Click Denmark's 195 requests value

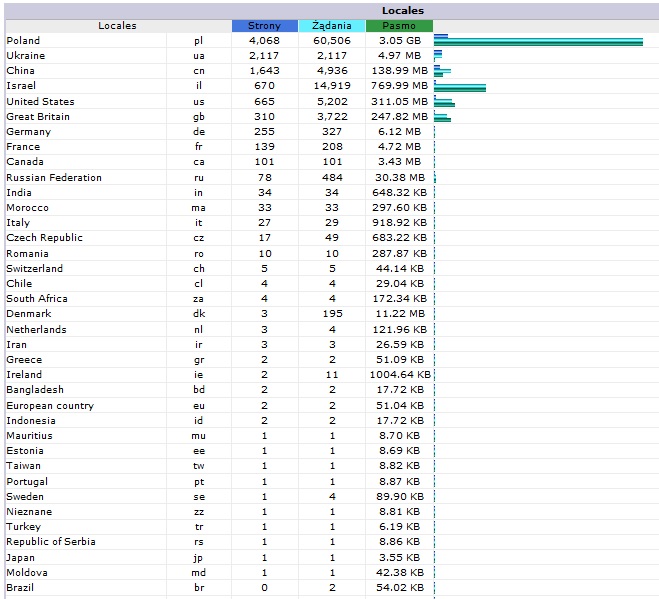point(331,314)
